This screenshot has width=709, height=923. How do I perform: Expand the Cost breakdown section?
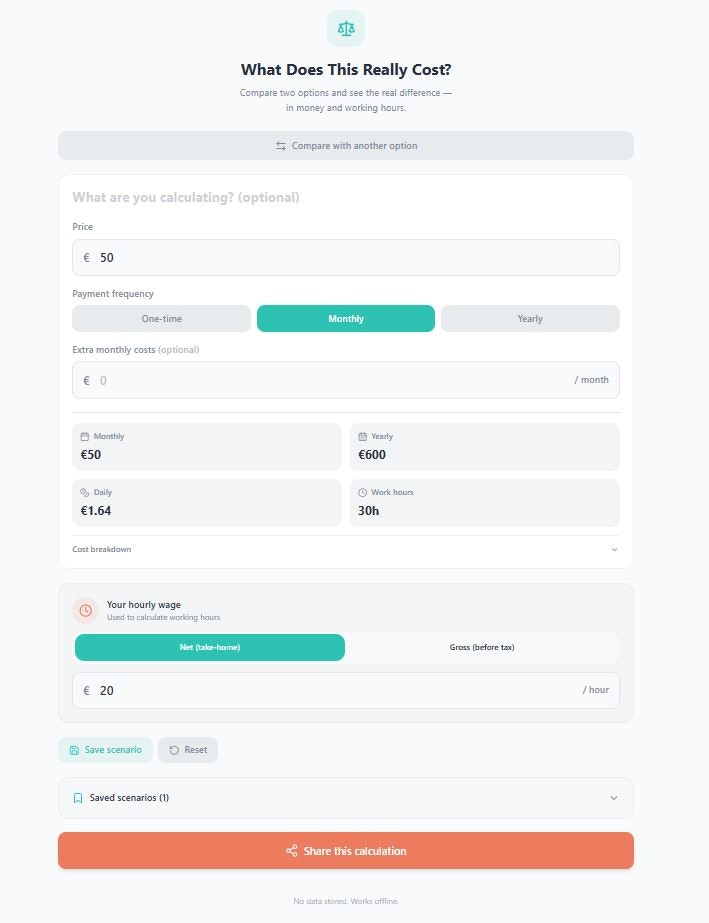pyautogui.click(x=345, y=549)
